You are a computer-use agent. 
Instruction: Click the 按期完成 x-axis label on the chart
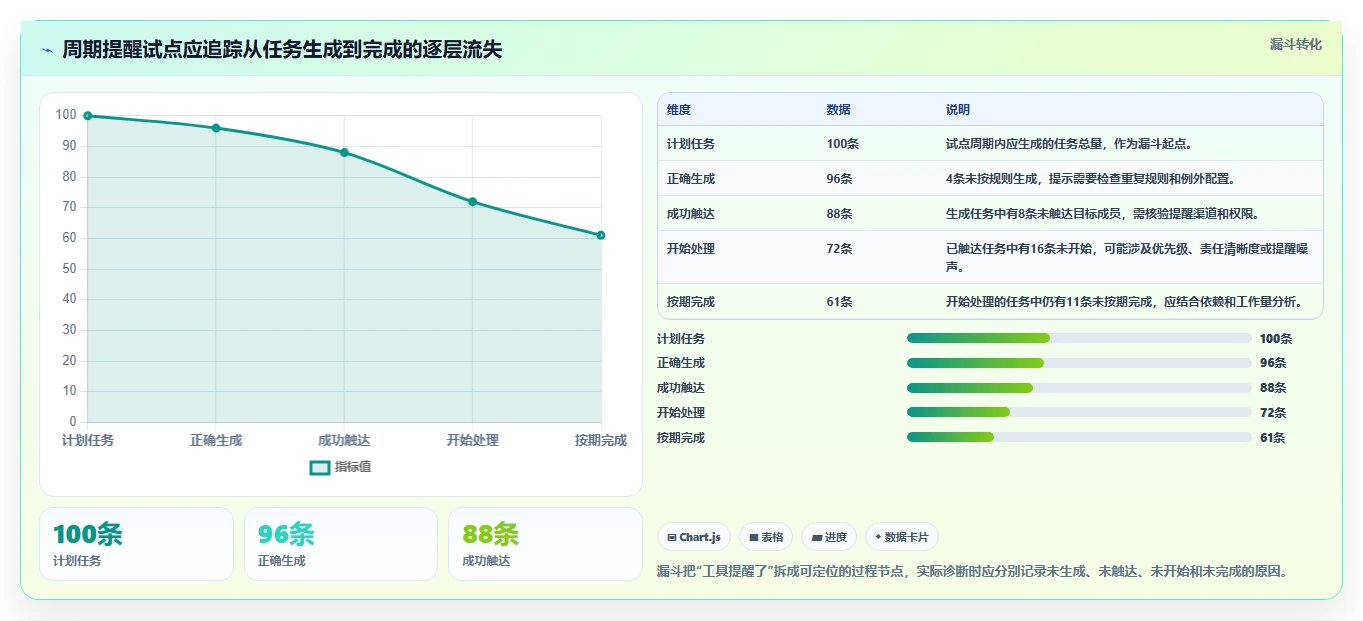tap(601, 440)
